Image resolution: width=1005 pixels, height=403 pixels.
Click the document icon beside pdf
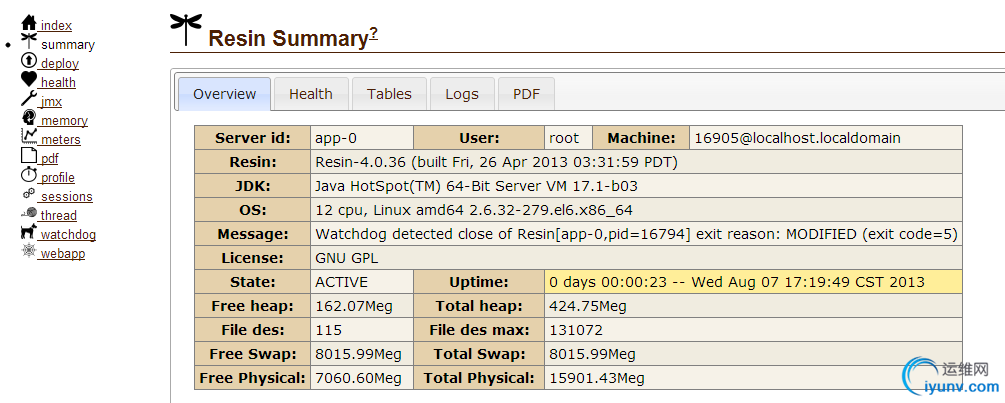pyautogui.click(x=29, y=156)
